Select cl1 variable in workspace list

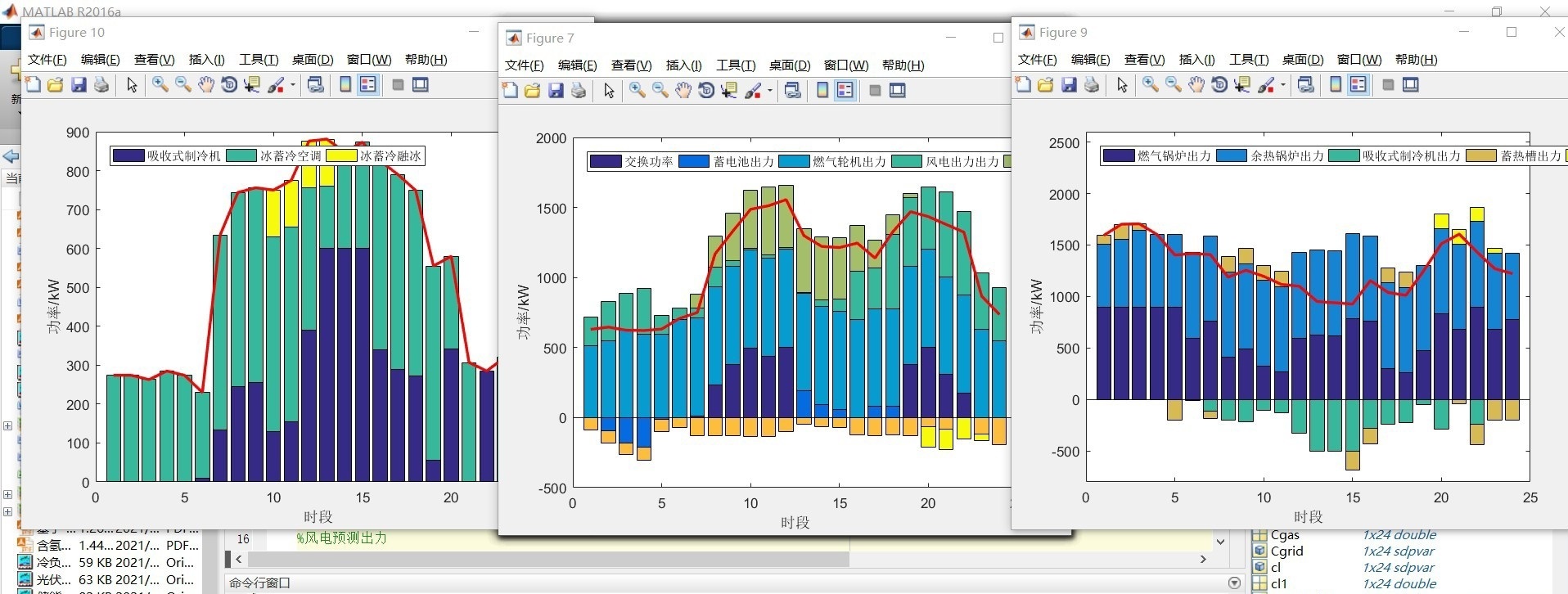[x=1278, y=584]
